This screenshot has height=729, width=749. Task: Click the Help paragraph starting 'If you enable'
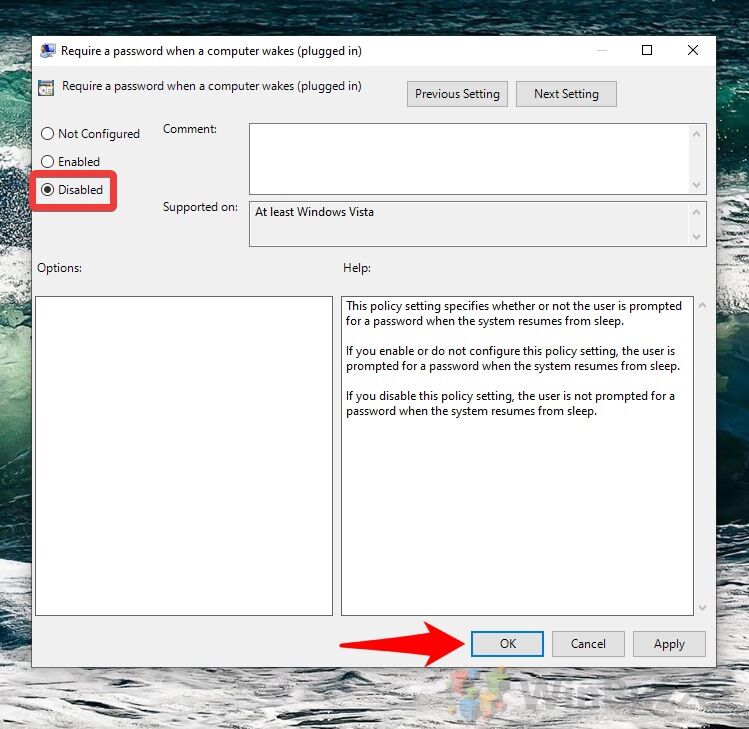(513, 358)
